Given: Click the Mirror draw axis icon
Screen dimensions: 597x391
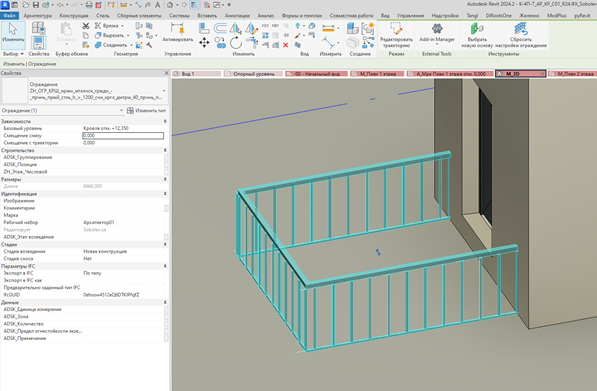Looking at the screenshot, I should pos(251,28).
